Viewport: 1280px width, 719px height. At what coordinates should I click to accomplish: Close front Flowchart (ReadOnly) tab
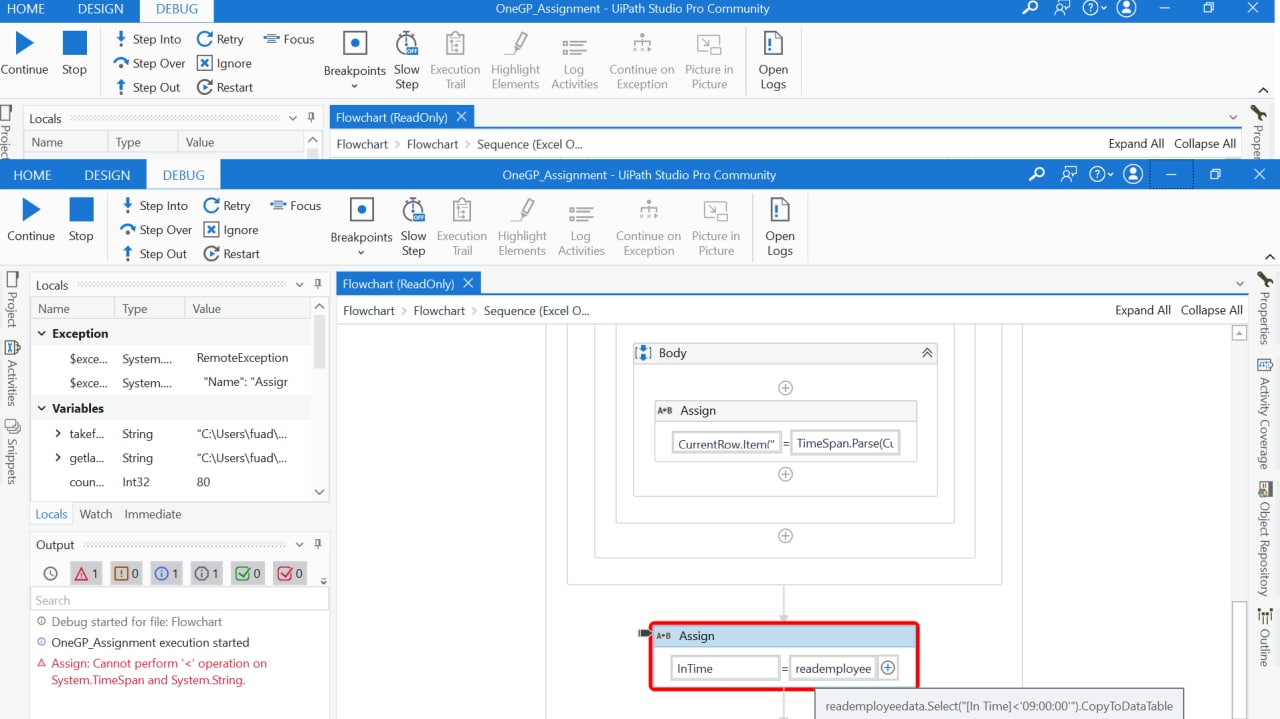click(468, 284)
